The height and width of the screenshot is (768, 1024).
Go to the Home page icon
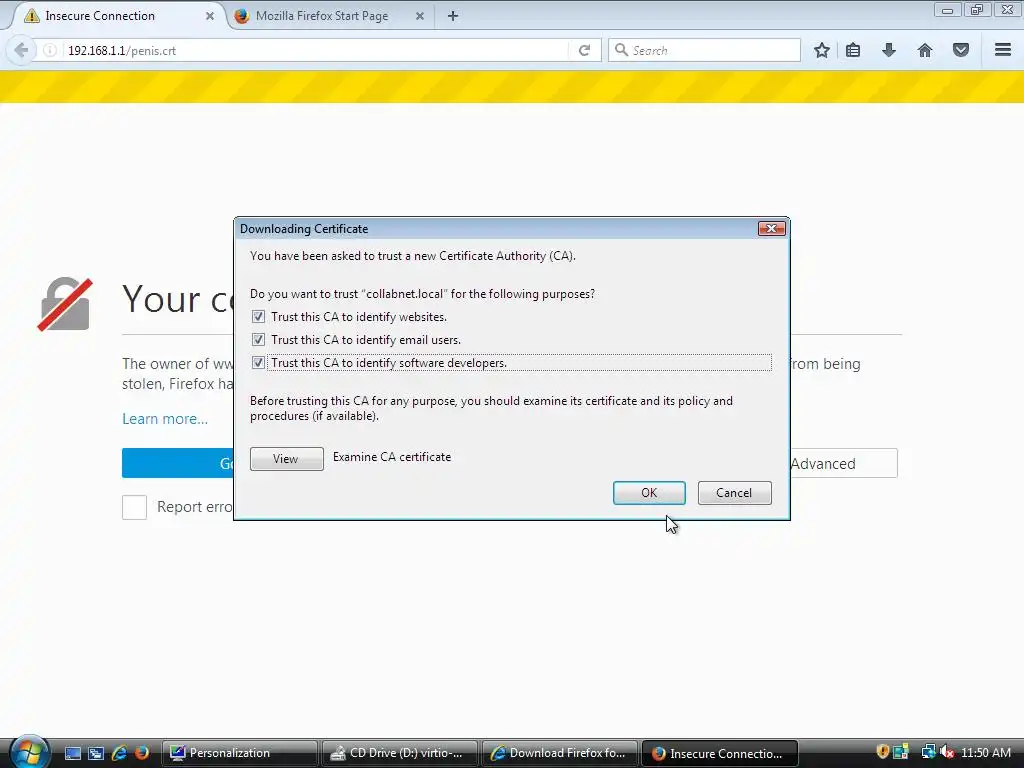pos(925,50)
